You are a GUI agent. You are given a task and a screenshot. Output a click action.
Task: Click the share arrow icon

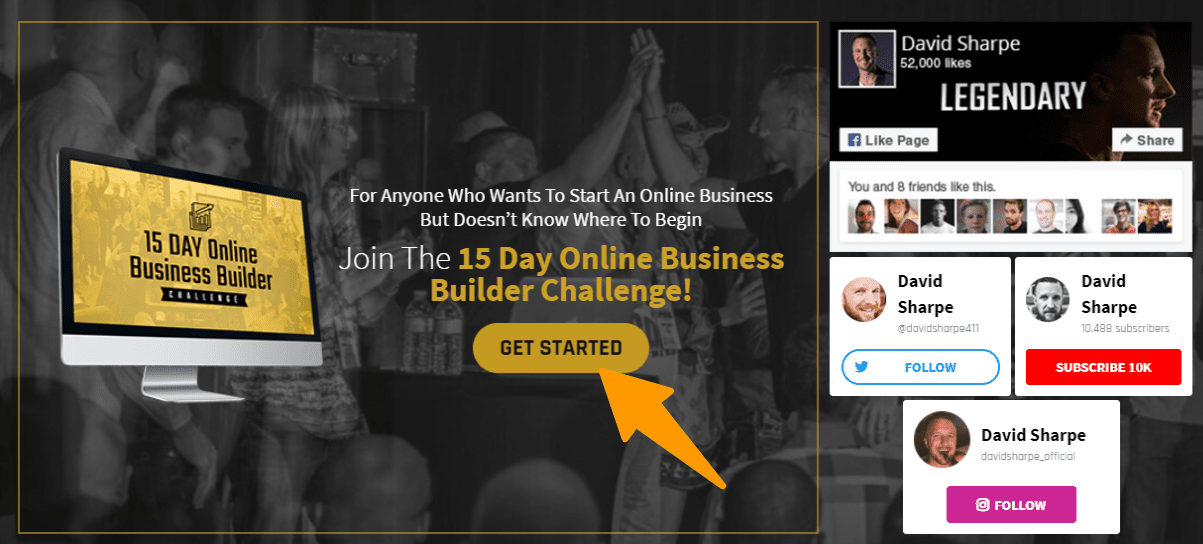1126,140
